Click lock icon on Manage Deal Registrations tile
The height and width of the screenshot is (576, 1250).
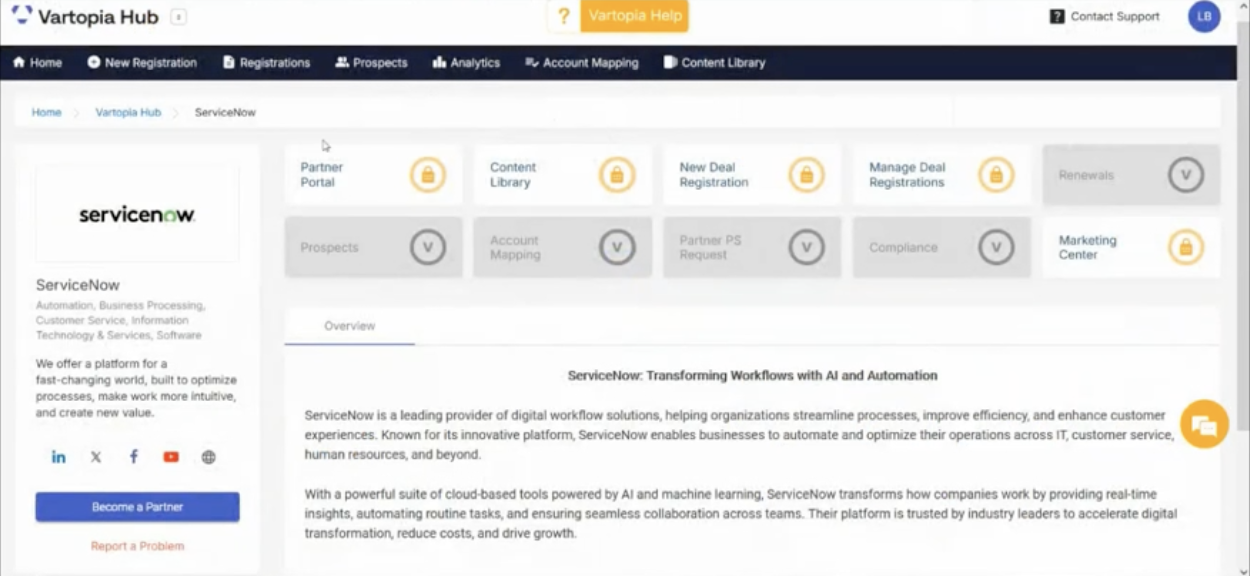click(x=996, y=175)
